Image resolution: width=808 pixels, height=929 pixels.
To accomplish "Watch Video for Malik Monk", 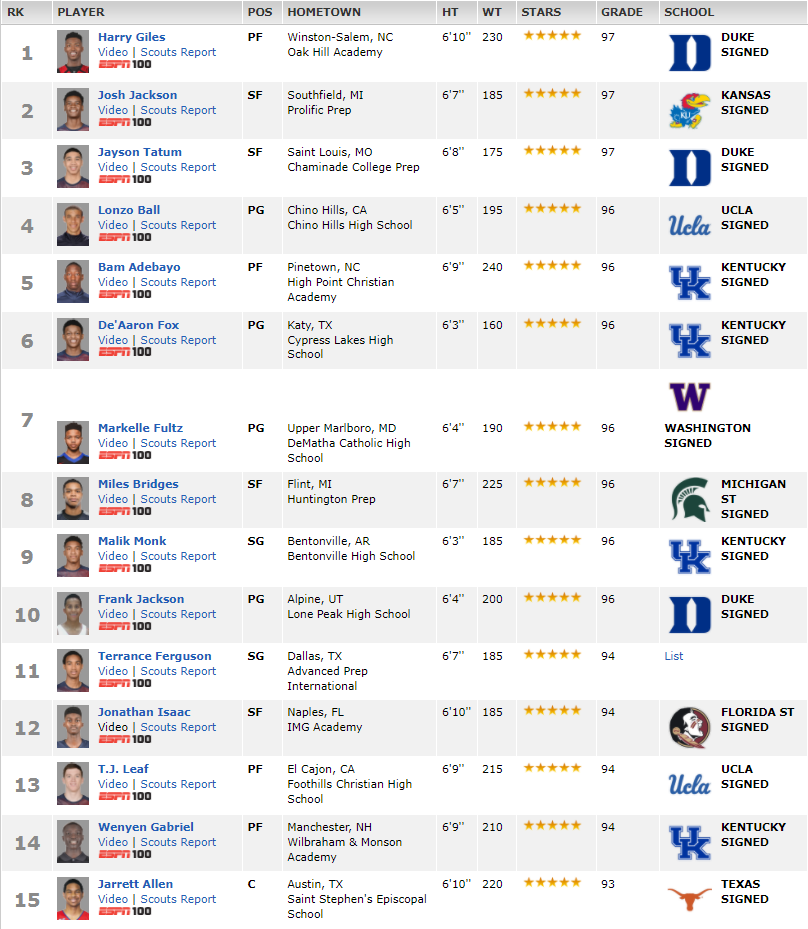I will point(113,556).
